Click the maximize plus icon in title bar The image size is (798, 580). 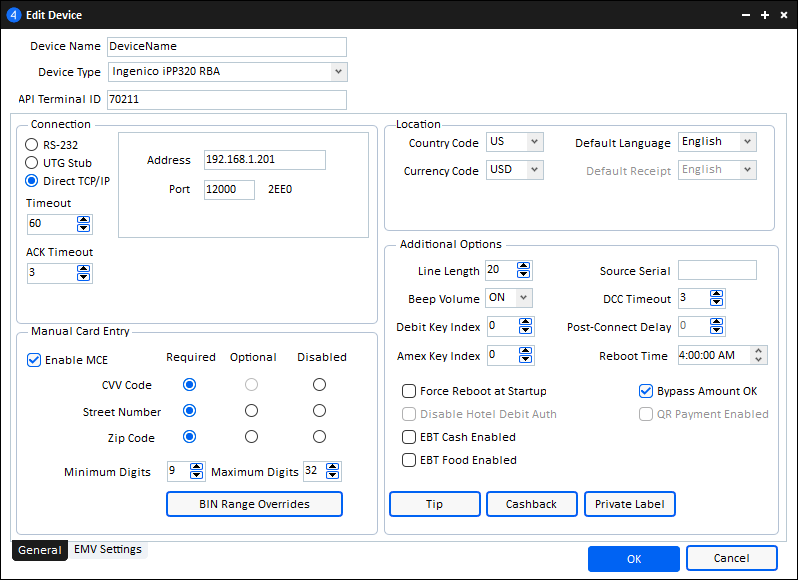click(765, 15)
